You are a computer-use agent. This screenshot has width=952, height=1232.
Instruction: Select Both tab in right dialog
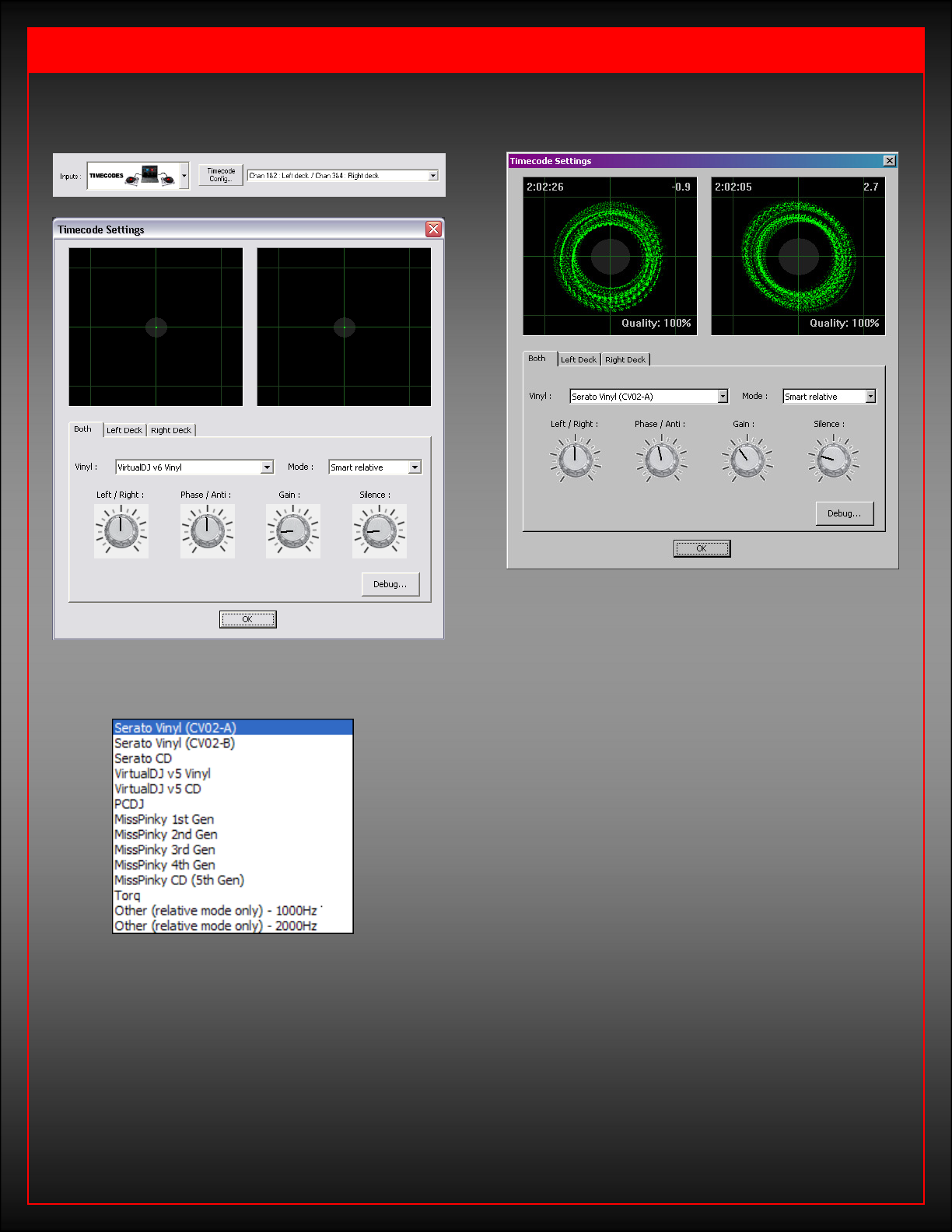[x=537, y=359]
